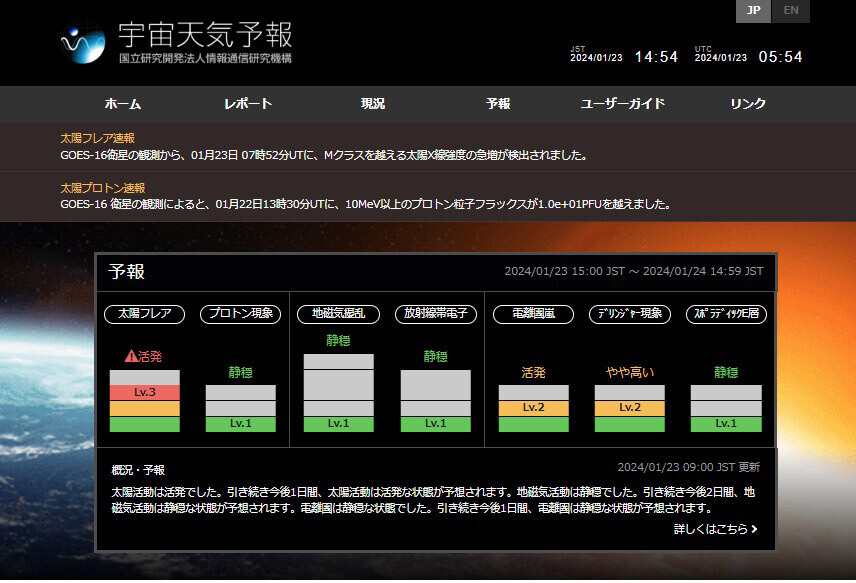Click the green Lv.1 bar under 地磁気擾乱

[x=338, y=424]
